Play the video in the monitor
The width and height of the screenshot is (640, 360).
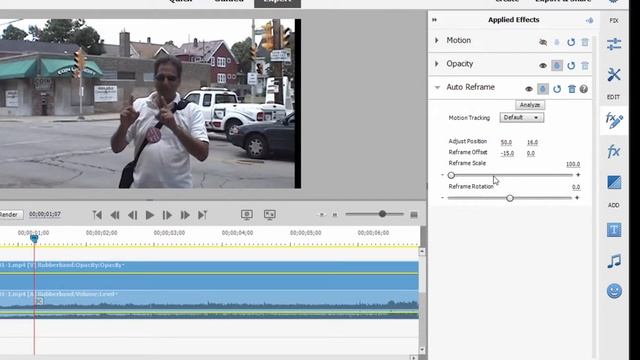click(x=150, y=215)
